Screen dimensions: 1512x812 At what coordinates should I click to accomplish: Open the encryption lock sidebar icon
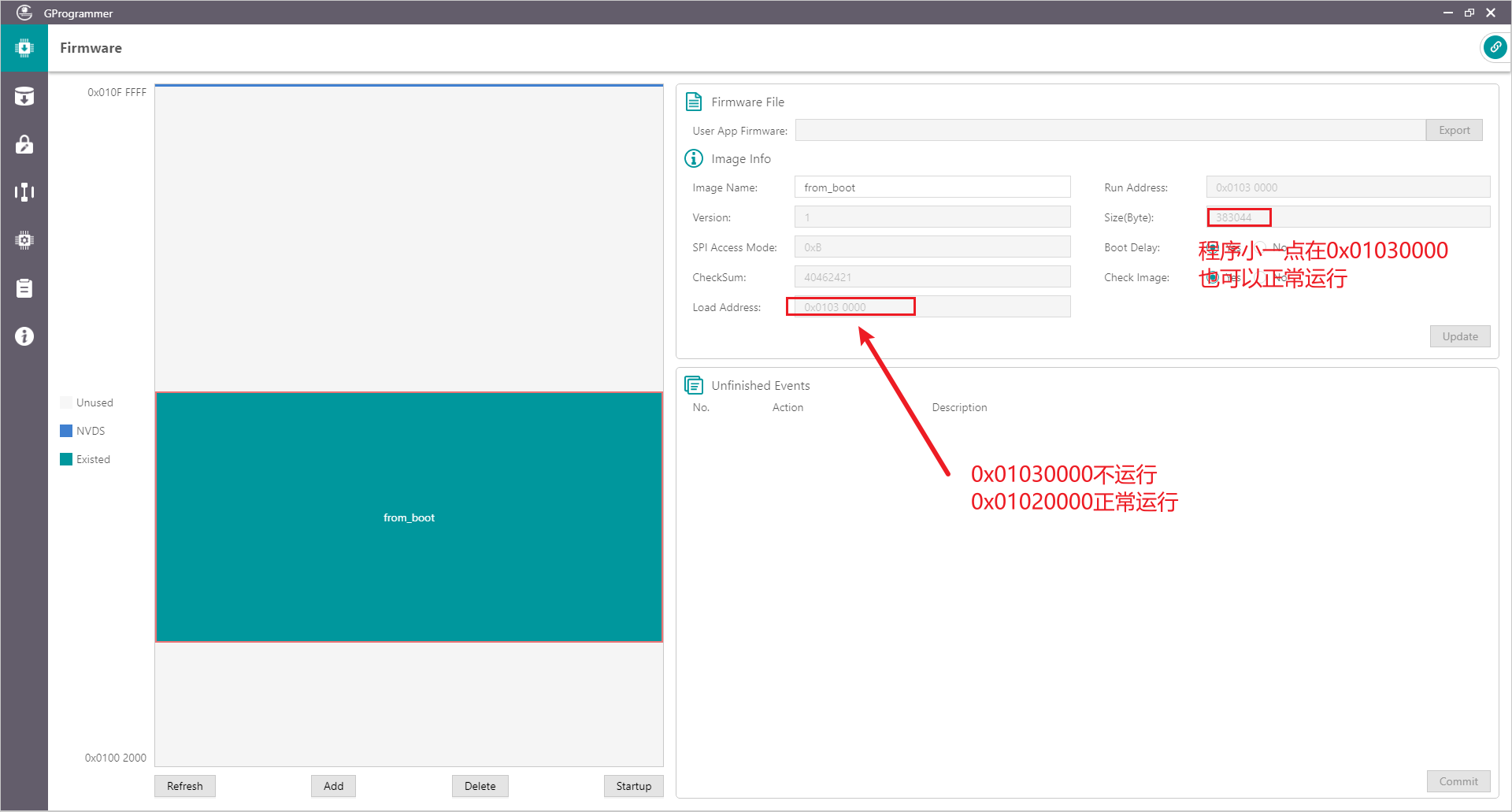click(x=24, y=144)
